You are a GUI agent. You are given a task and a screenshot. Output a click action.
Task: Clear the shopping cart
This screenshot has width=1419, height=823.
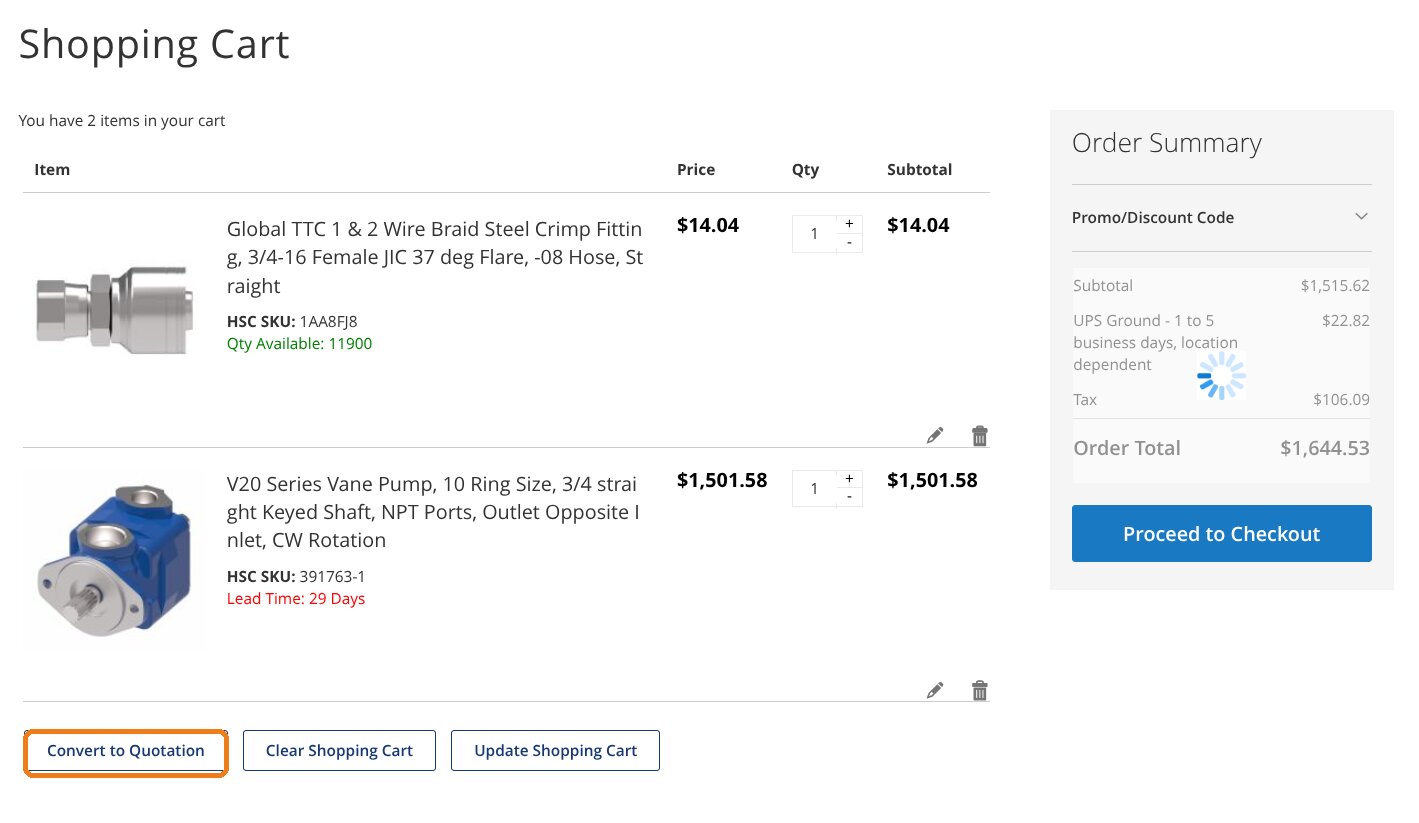point(339,751)
